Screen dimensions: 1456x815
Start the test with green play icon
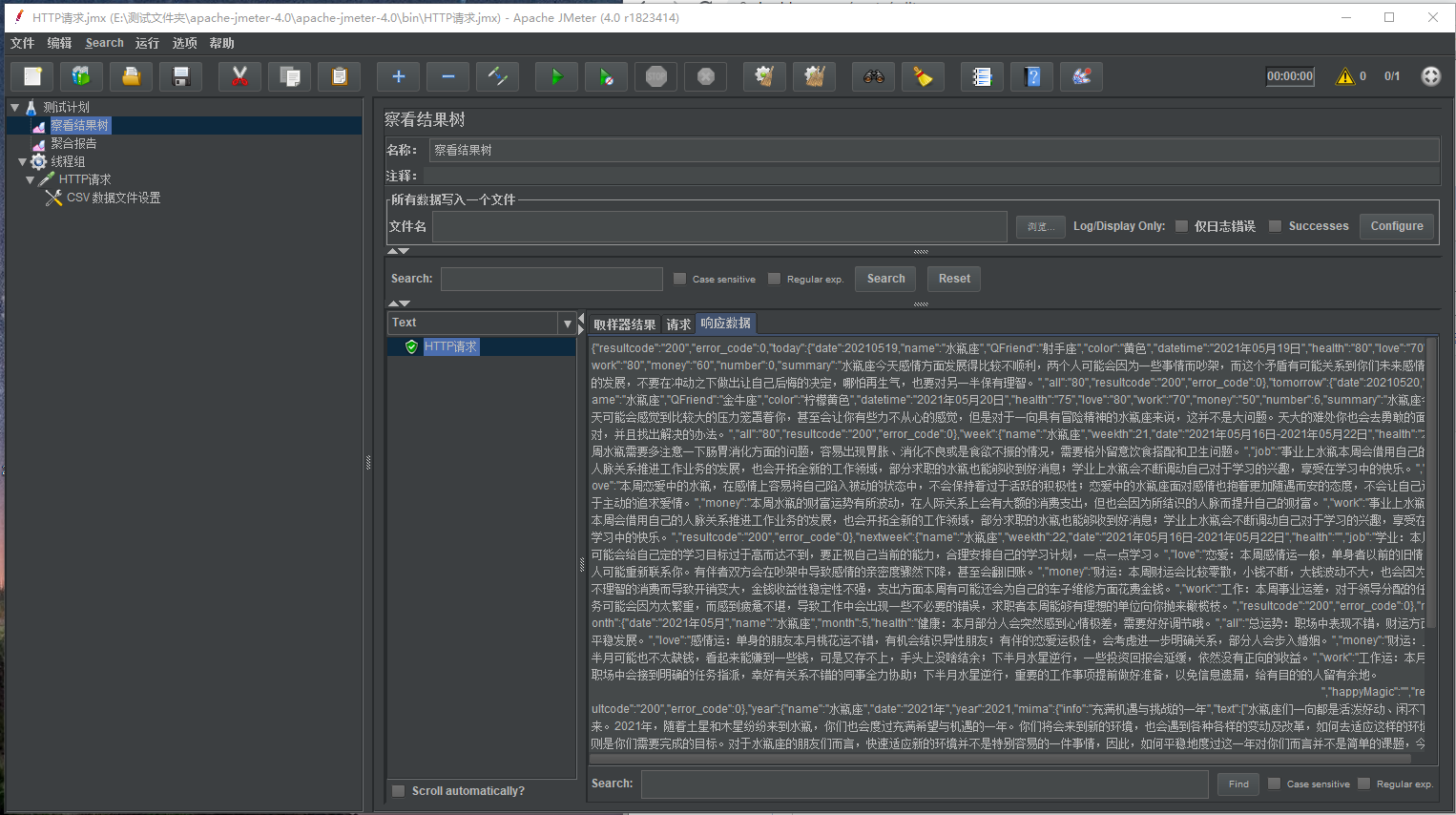click(x=557, y=76)
